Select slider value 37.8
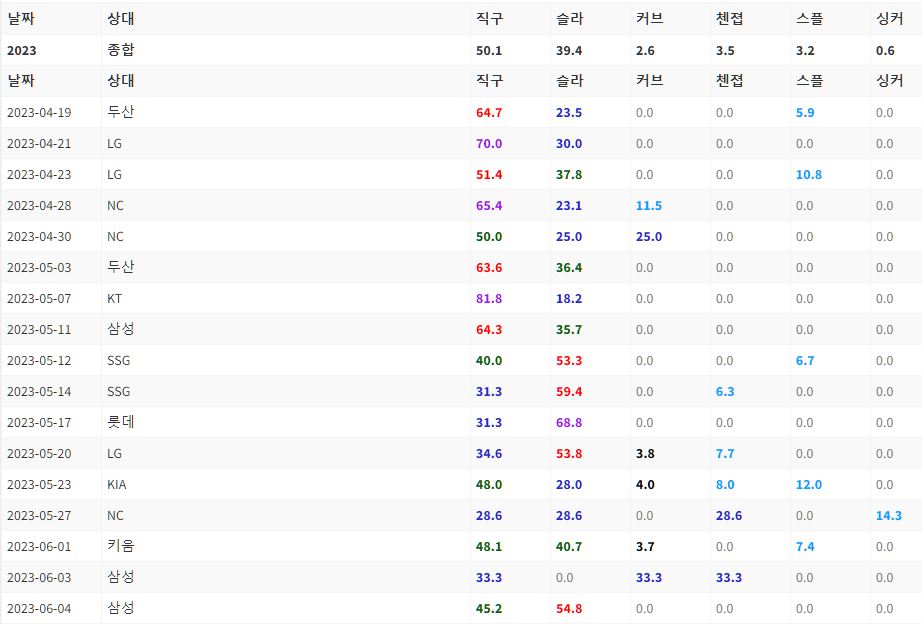922x624 pixels. tap(569, 175)
